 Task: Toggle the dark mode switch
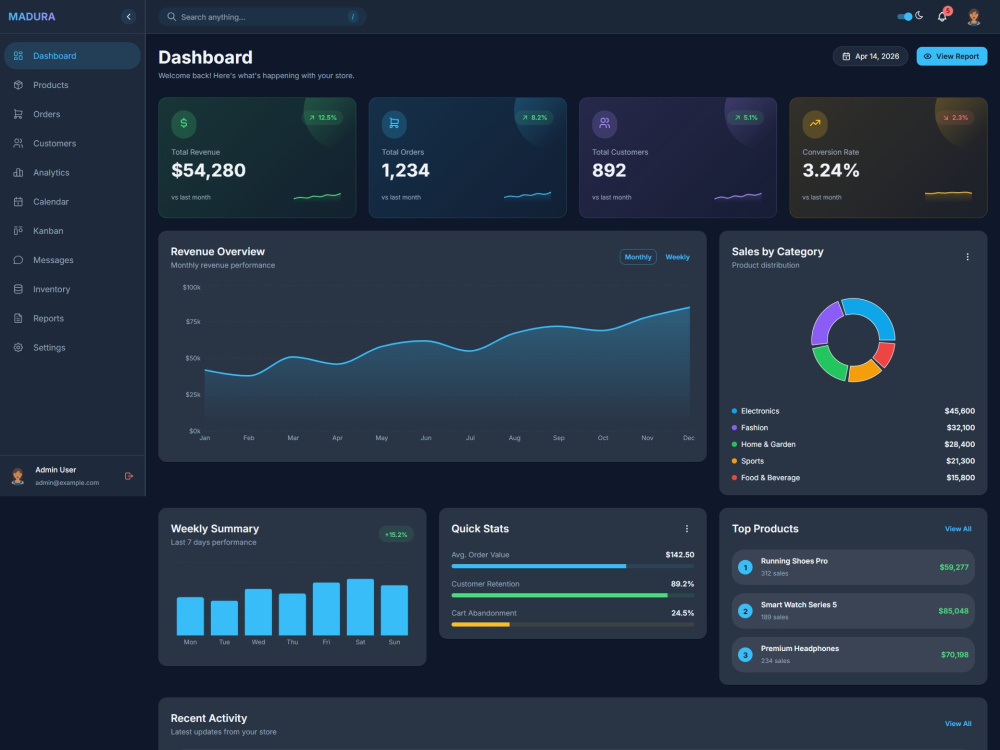point(904,17)
